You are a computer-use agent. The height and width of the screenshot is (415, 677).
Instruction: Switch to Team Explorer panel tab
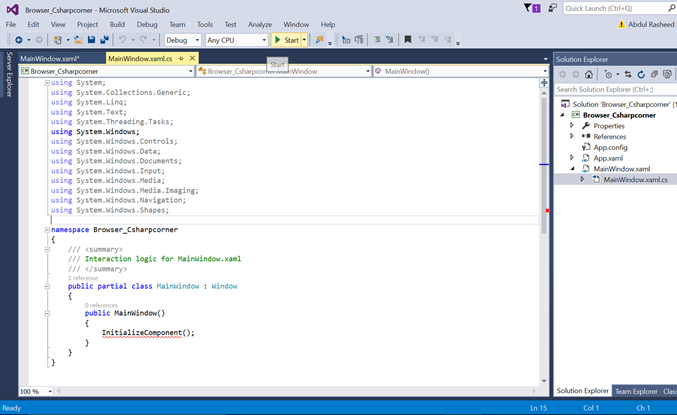[636, 391]
